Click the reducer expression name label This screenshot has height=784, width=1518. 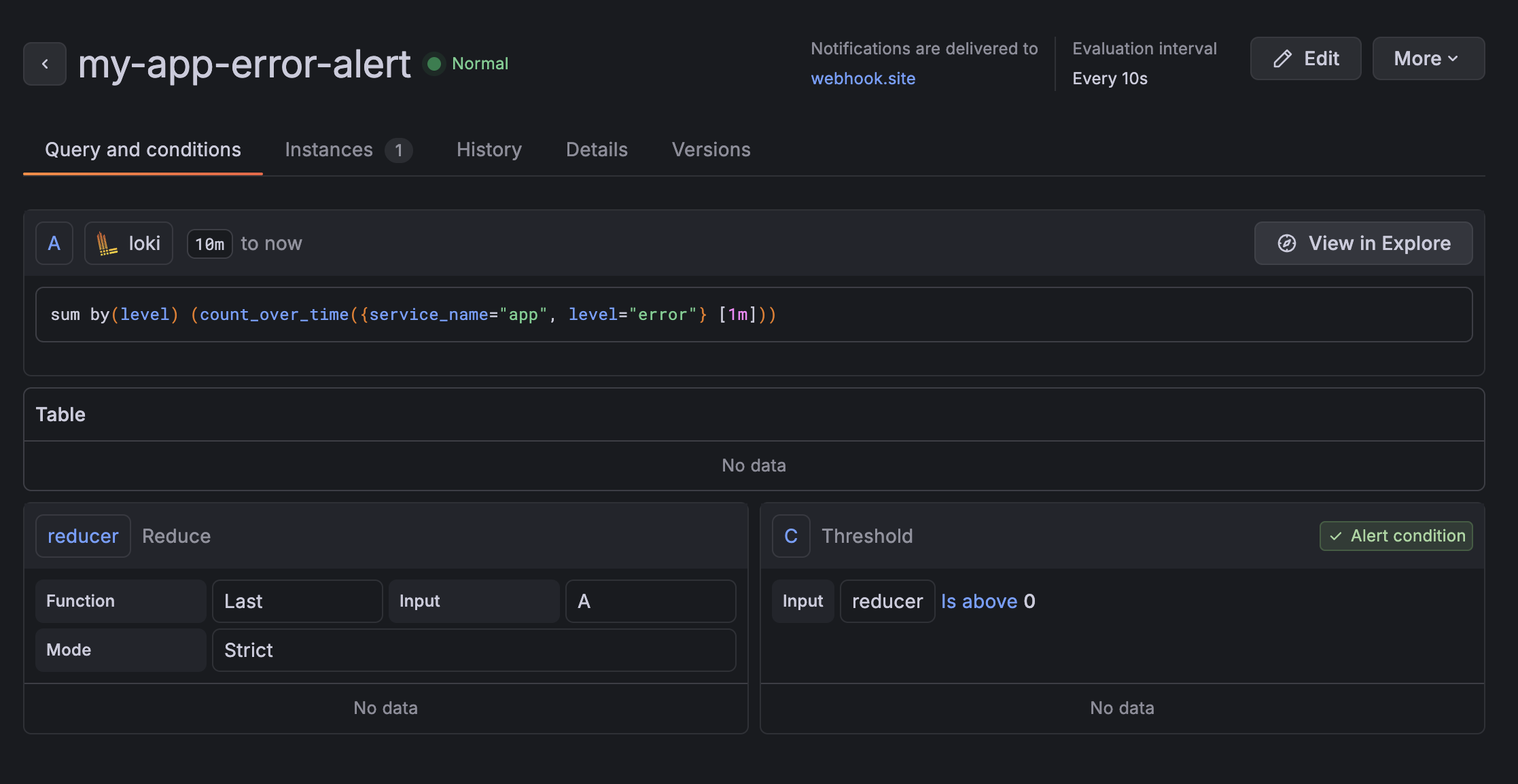83,536
